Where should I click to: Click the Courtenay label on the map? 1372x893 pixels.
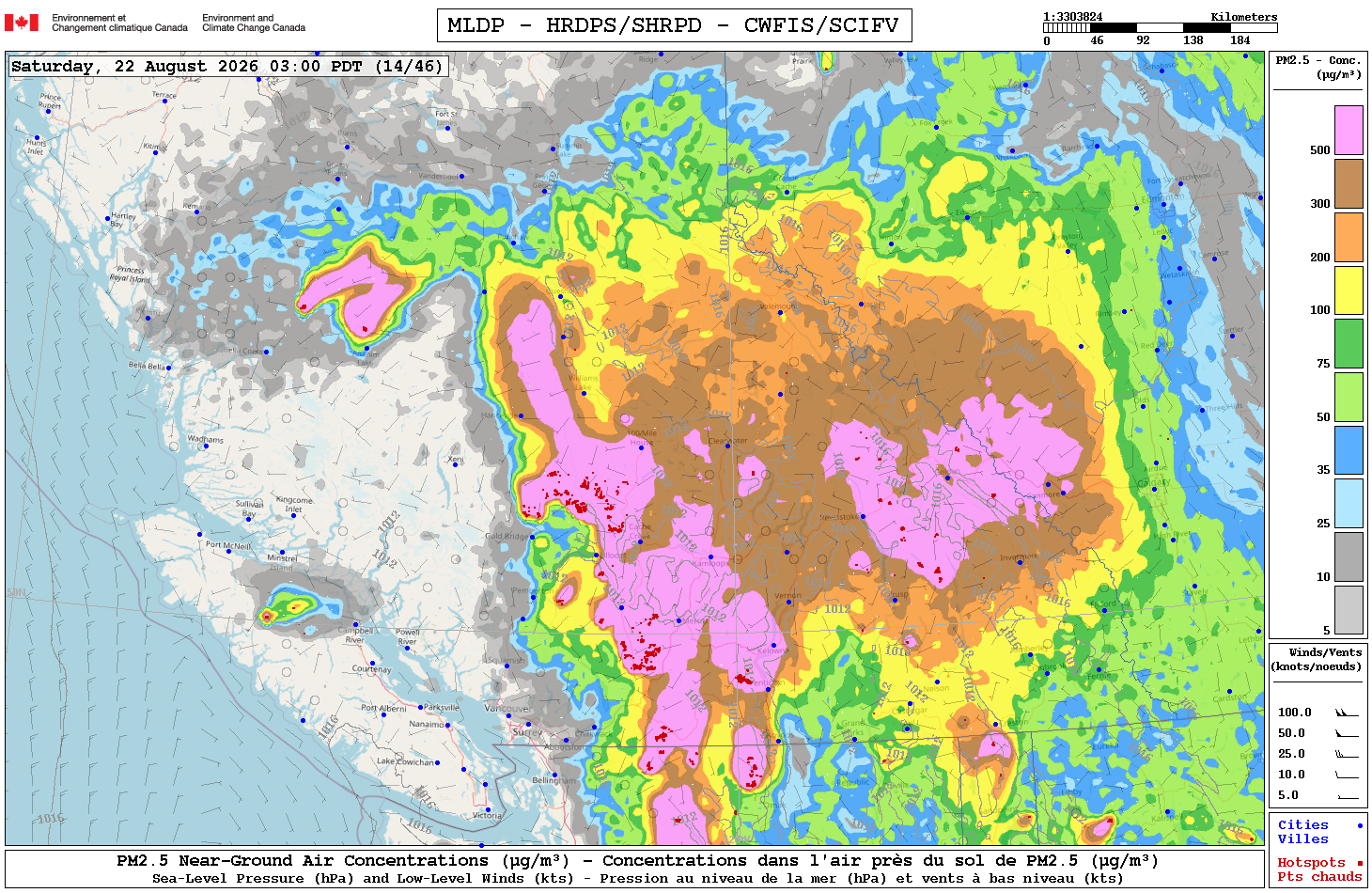[x=371, y=669]
